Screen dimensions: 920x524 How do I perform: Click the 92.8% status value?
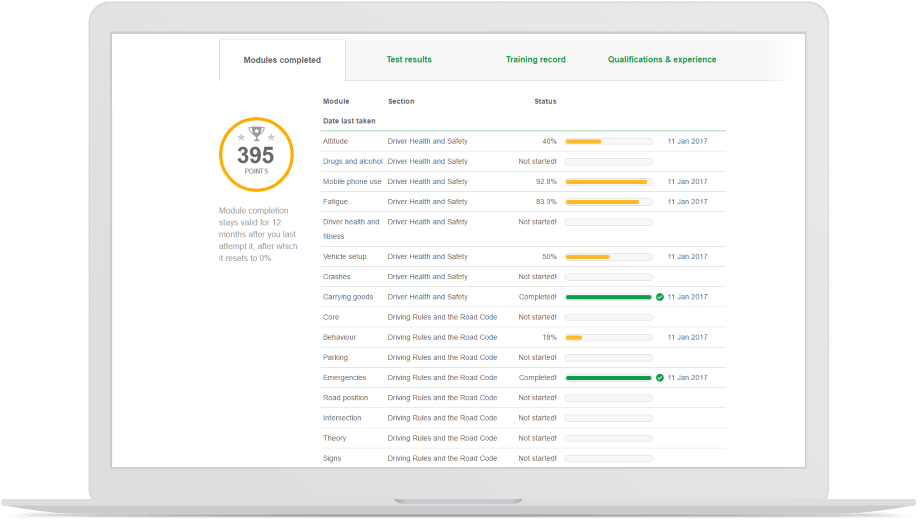[546, 182]
